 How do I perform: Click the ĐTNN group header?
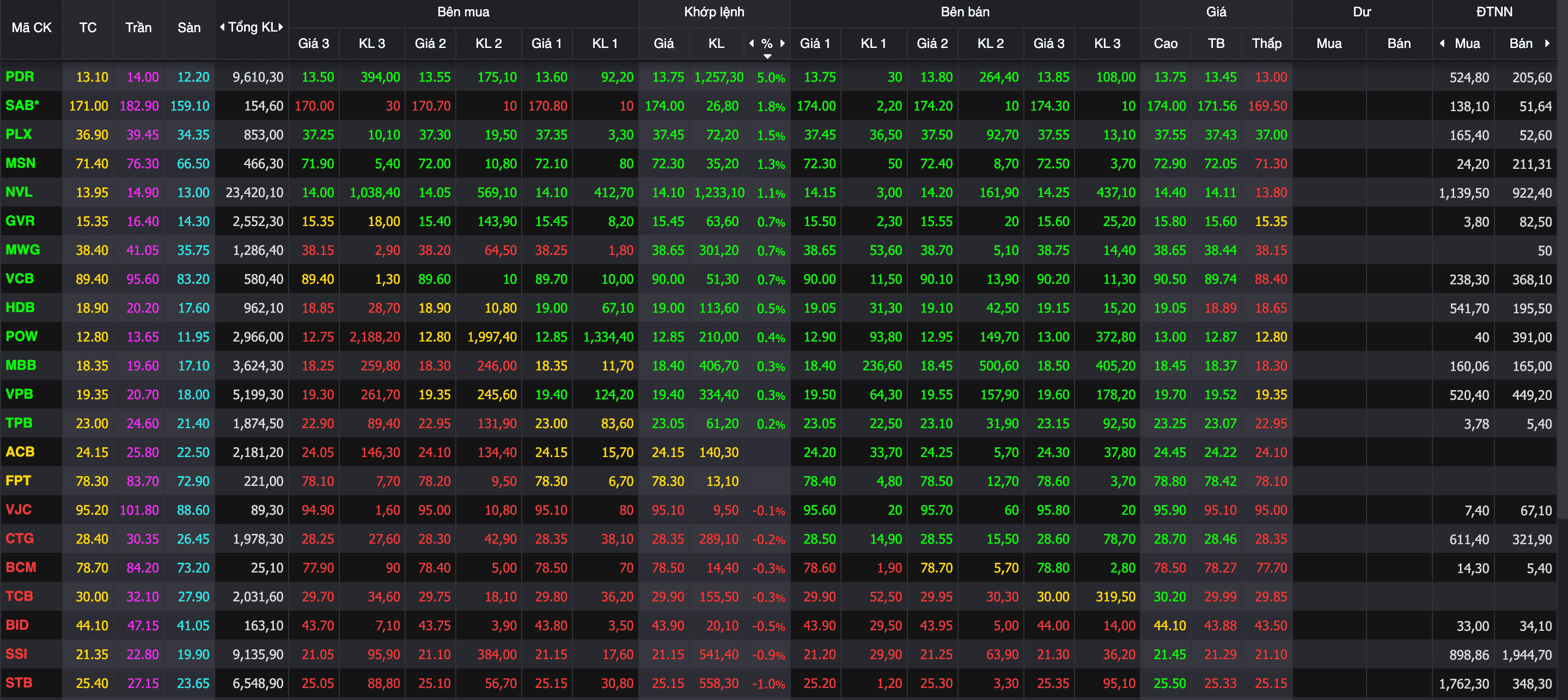[1494, 11]
